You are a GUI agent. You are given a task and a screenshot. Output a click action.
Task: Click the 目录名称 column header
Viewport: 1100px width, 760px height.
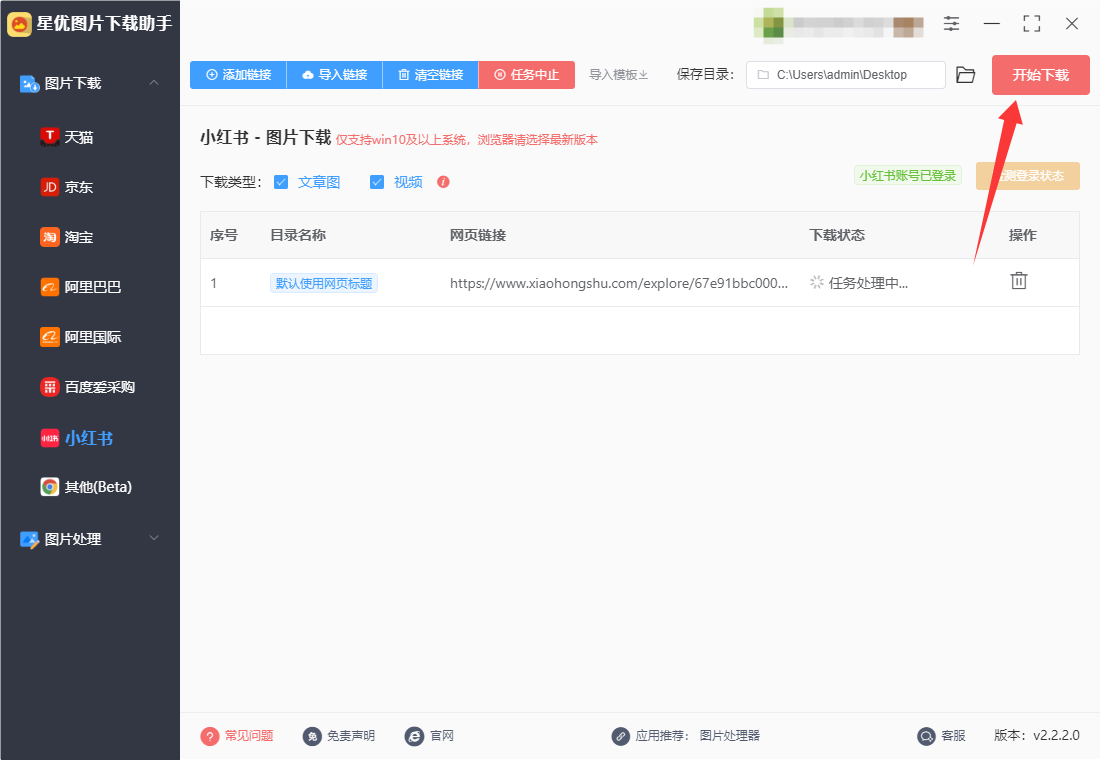tap(297, 235)
